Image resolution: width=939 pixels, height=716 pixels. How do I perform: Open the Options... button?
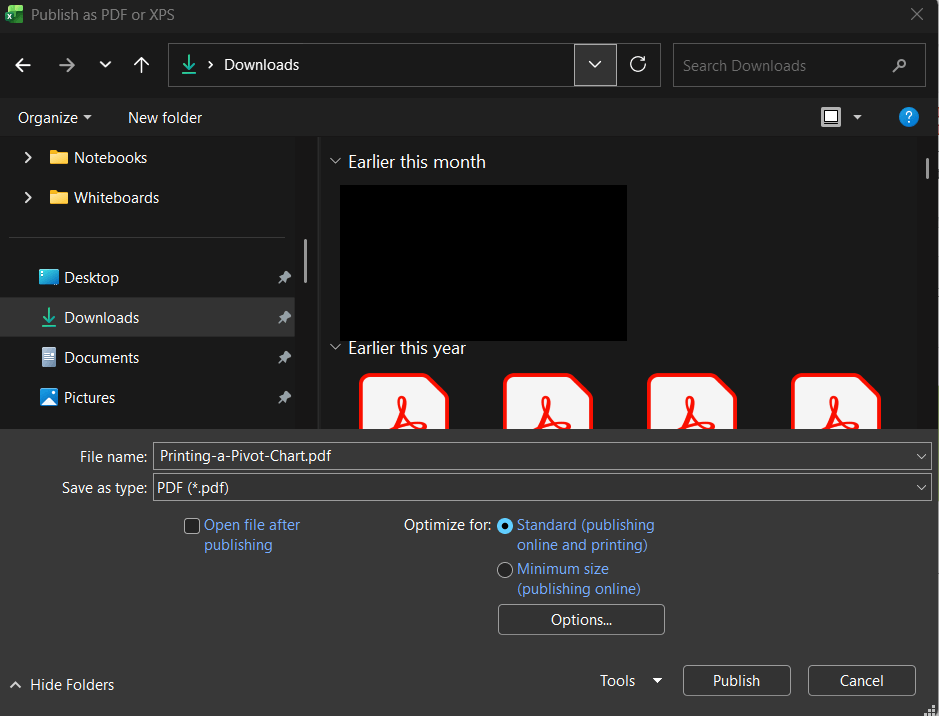click(x=581, y=620)
